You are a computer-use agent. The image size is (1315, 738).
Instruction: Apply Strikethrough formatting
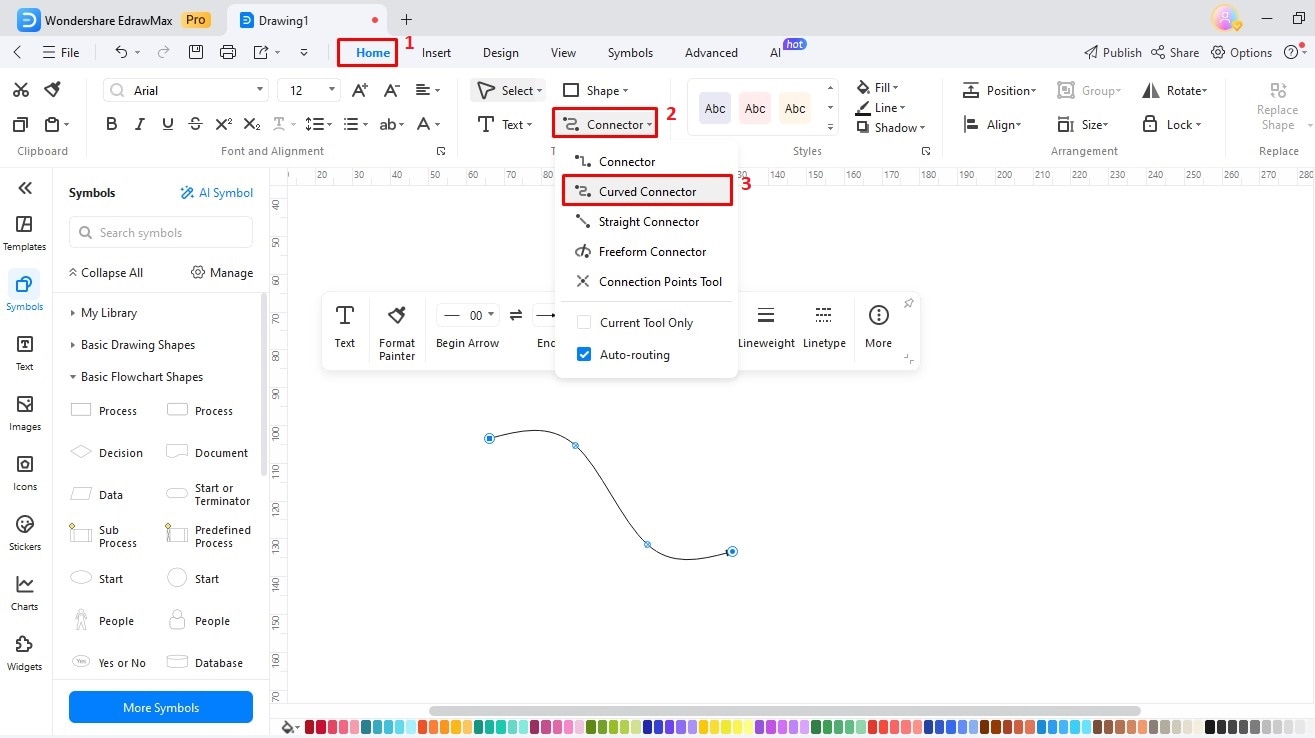(x=196, y=124)
